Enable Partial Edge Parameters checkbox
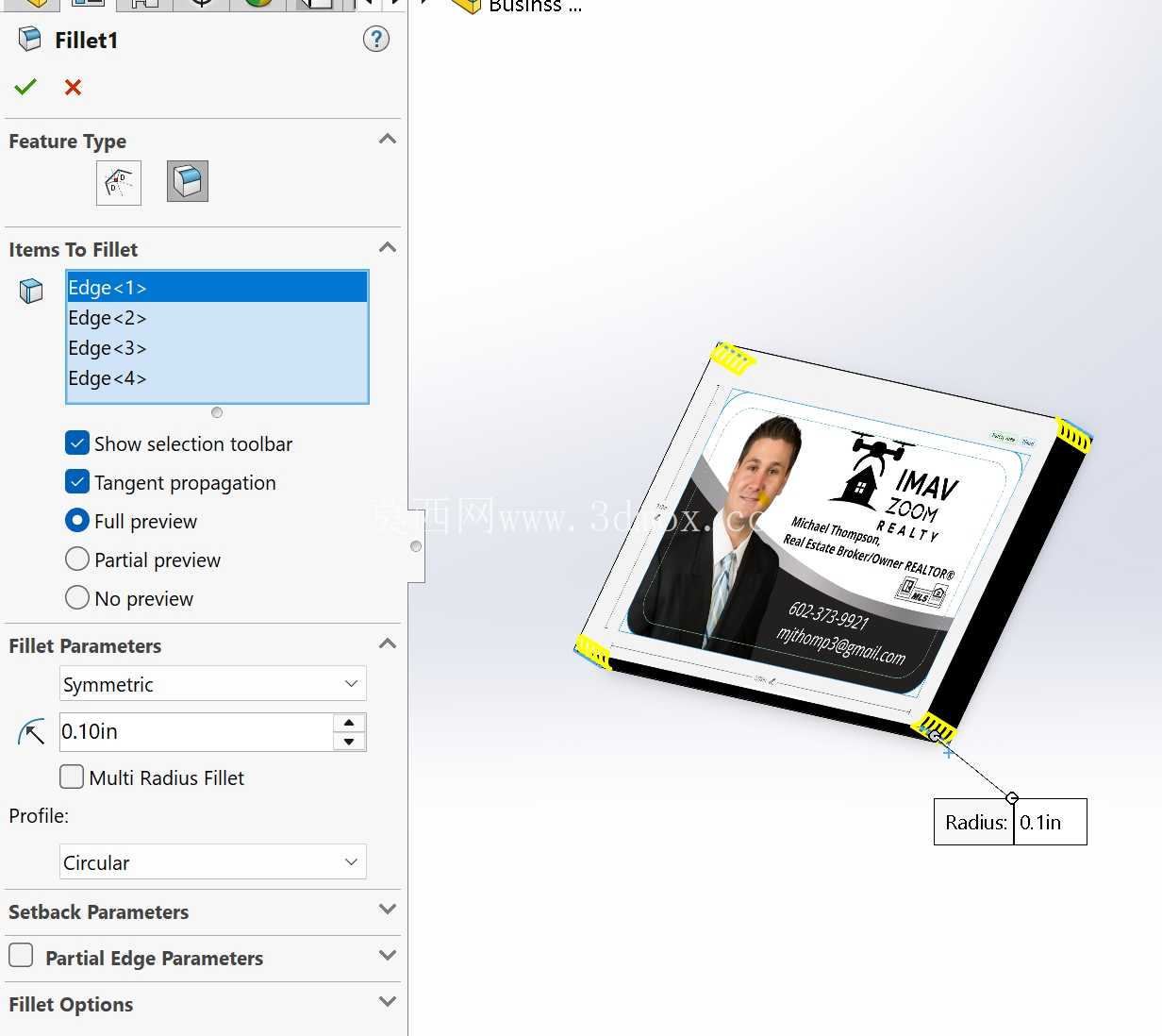The height and width of the screenshot is (1036, 1162). [21, 955]
